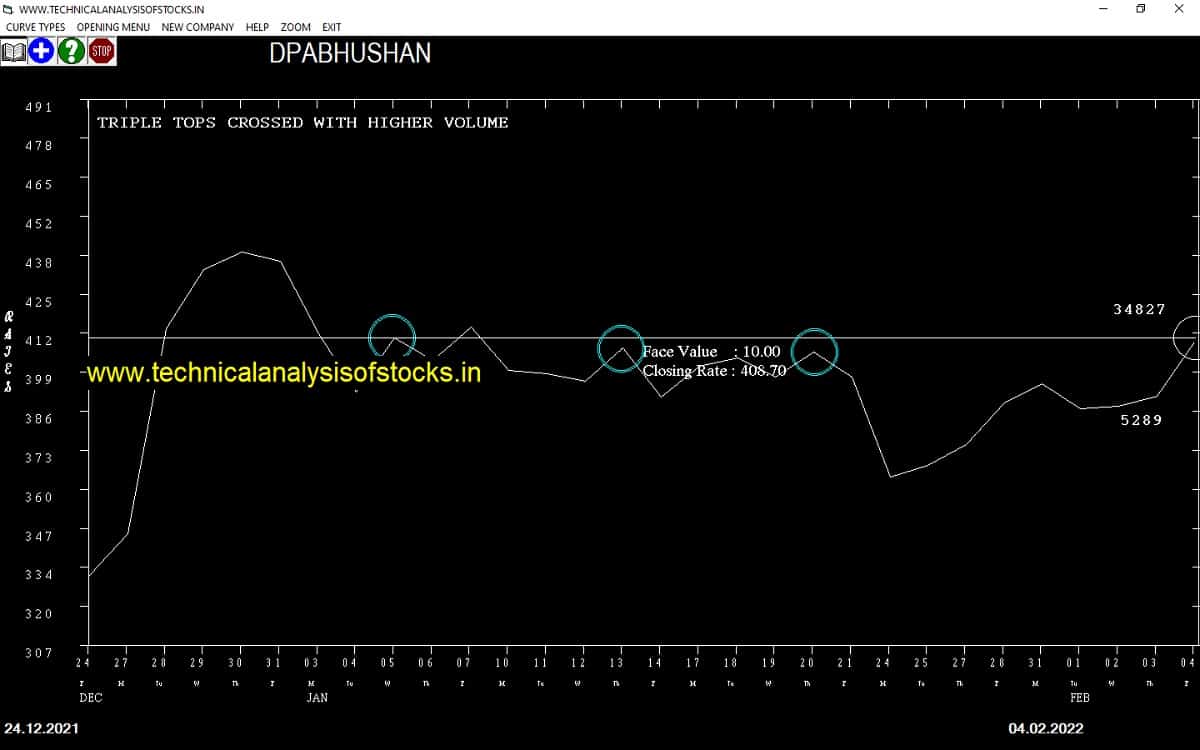Select the teal circle marker near Jan 20
1200x750 pixels.
(x=815, y=352)
